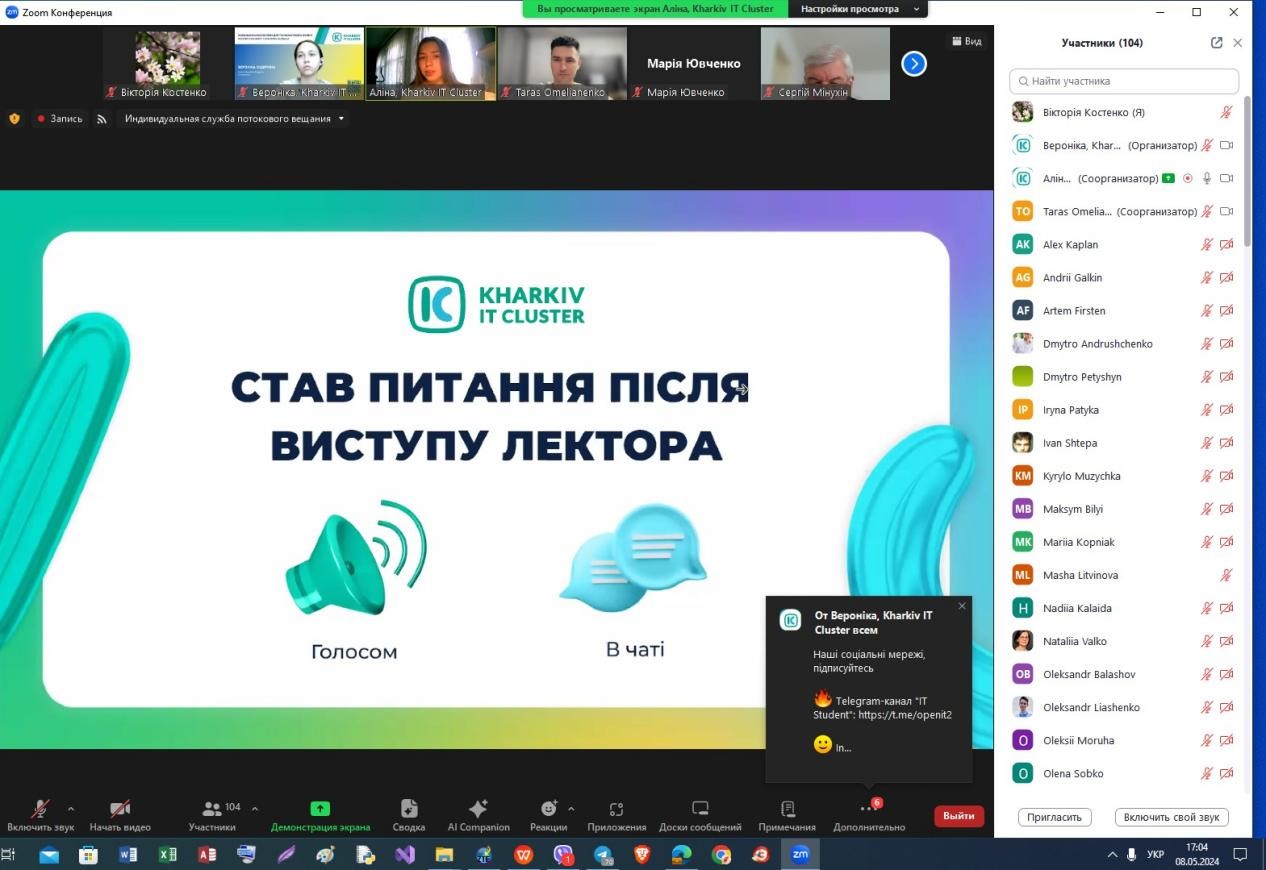Open Telegram from the taskbar

tap(603, 855)
